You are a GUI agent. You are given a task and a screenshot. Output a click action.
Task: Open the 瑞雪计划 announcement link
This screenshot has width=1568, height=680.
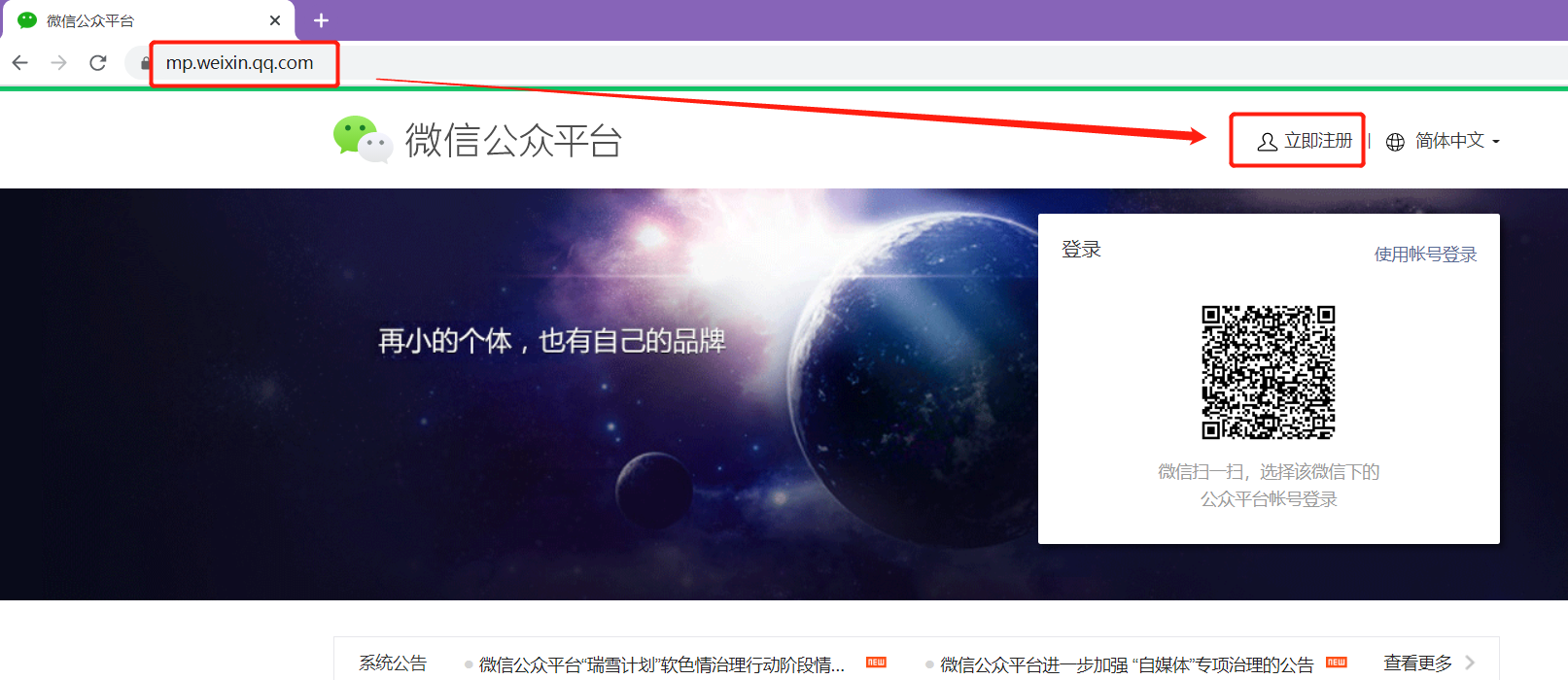tap(661, 664)
